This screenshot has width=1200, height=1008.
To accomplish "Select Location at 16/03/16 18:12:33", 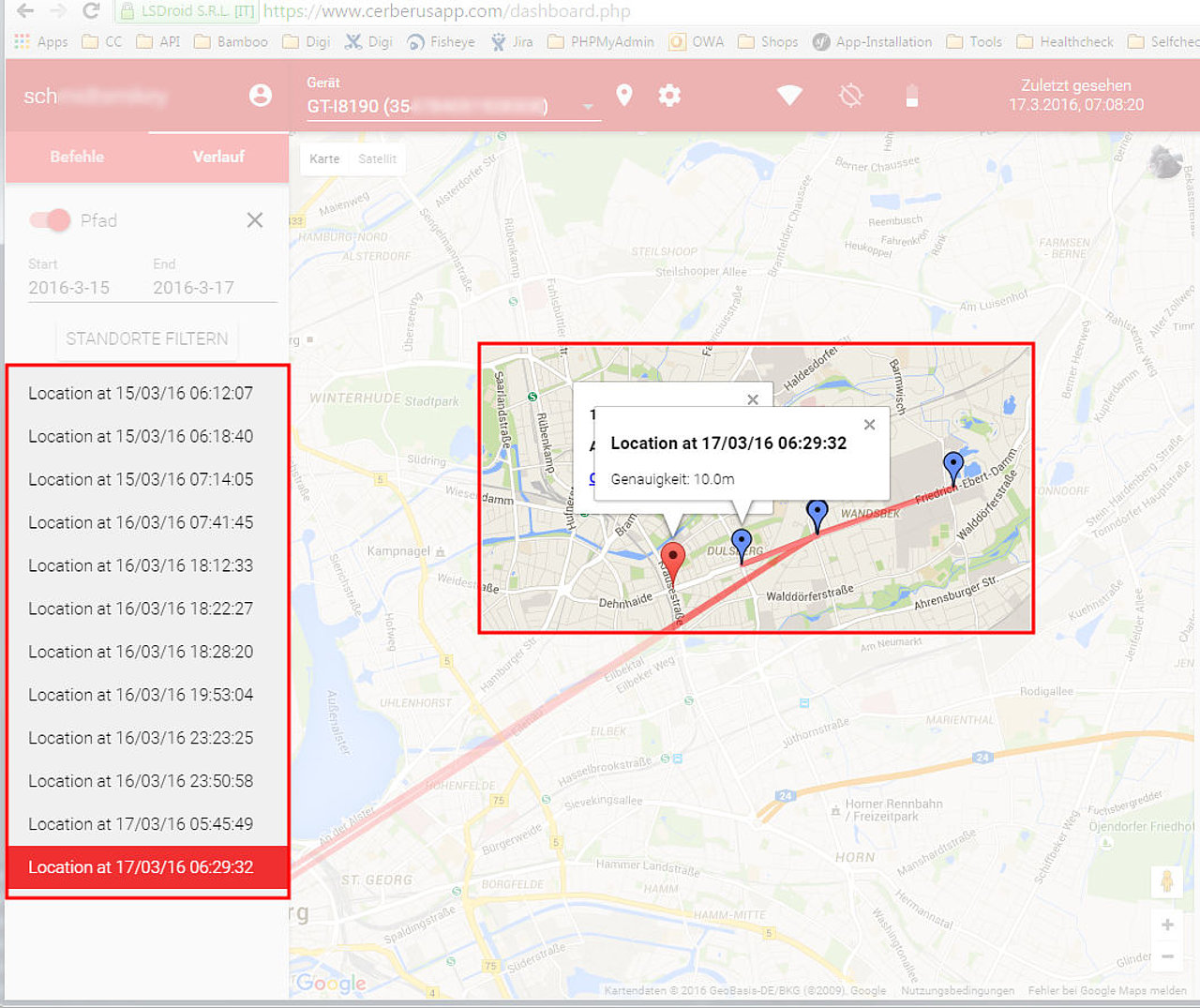I will click(x=147, y=565).
